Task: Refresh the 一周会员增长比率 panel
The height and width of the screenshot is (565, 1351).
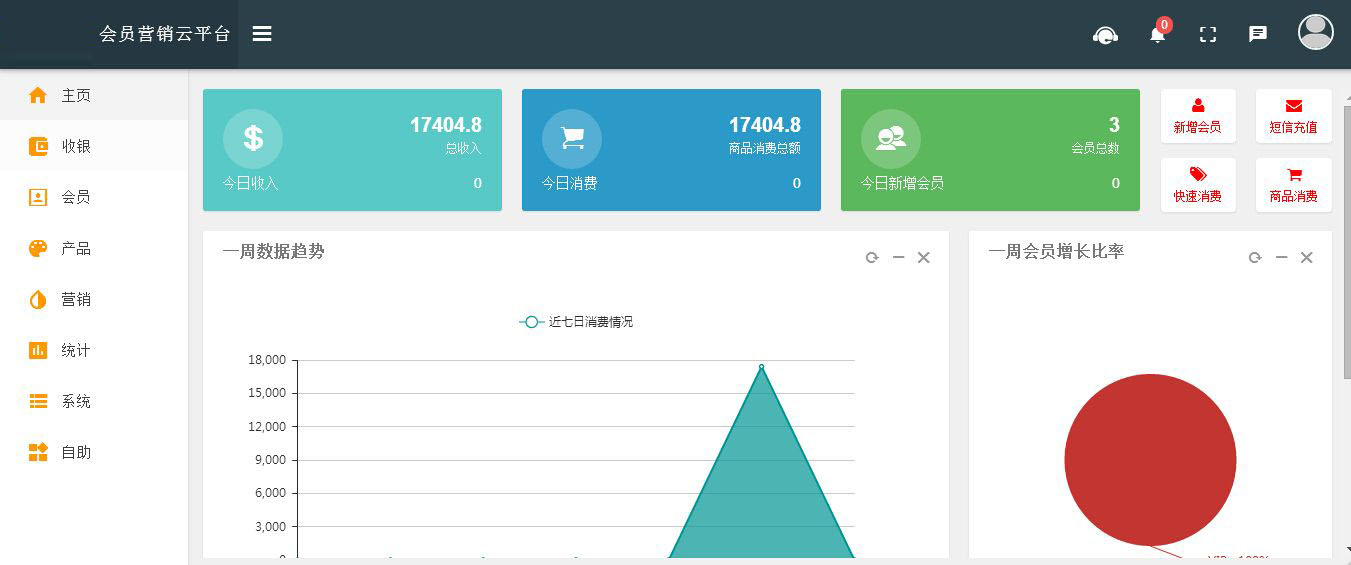Action: (1255, 258)
